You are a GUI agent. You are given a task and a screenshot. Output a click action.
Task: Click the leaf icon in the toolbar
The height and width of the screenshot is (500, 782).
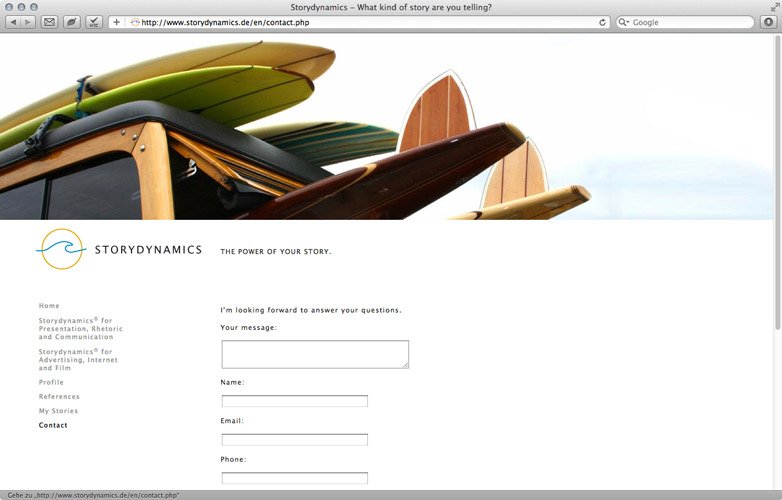(72, 22)
